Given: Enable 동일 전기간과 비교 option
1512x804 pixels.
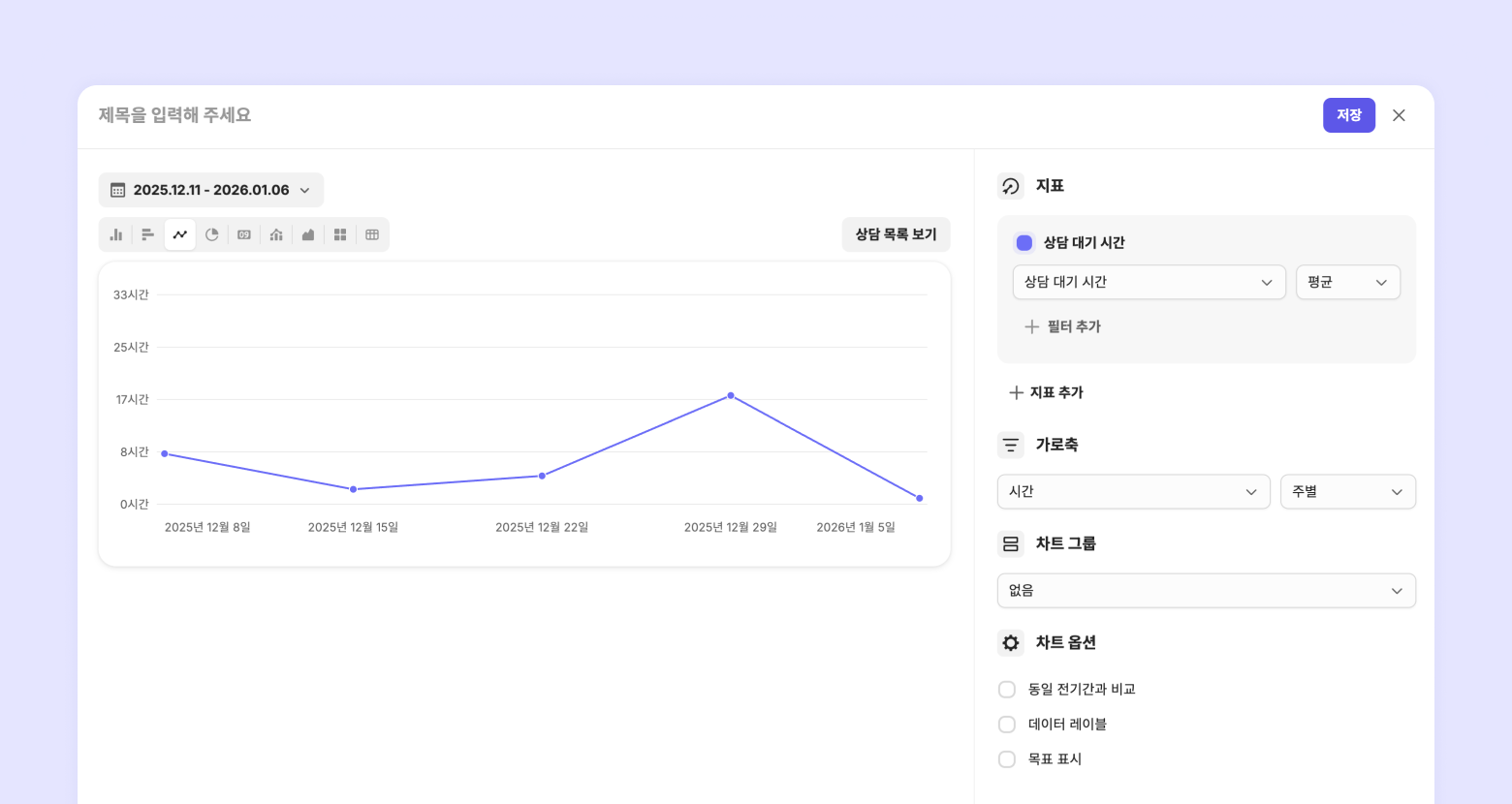Looking at the screenshot, I should coord(1007,690).
